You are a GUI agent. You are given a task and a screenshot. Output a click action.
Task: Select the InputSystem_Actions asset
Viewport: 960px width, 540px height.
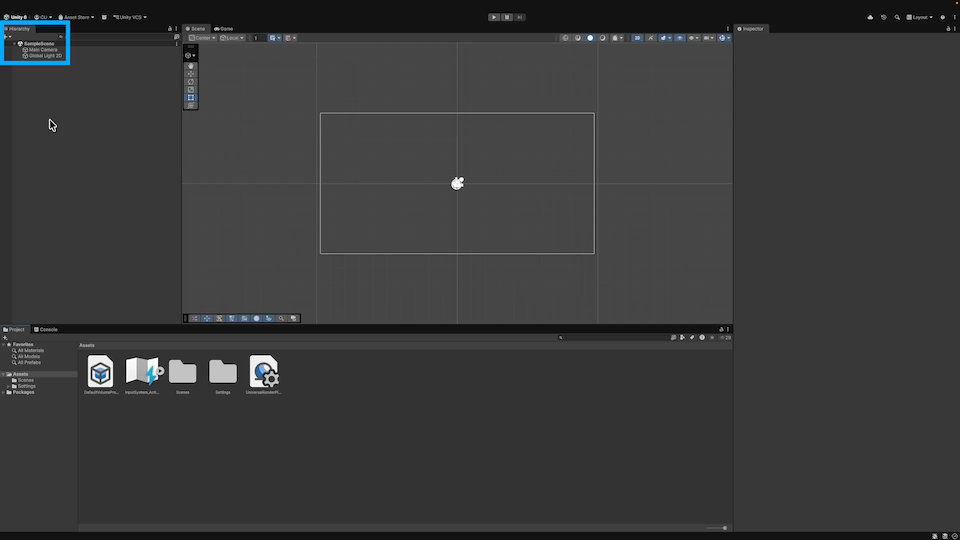pos(143,375)
